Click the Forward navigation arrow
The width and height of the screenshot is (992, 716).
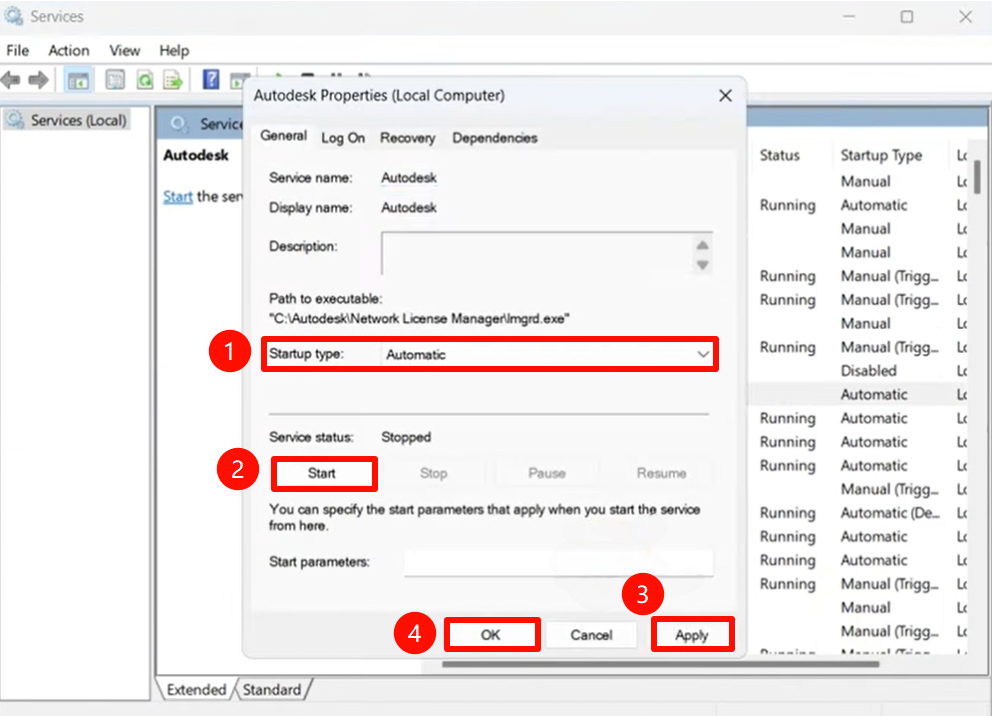(x=38, y=80)
